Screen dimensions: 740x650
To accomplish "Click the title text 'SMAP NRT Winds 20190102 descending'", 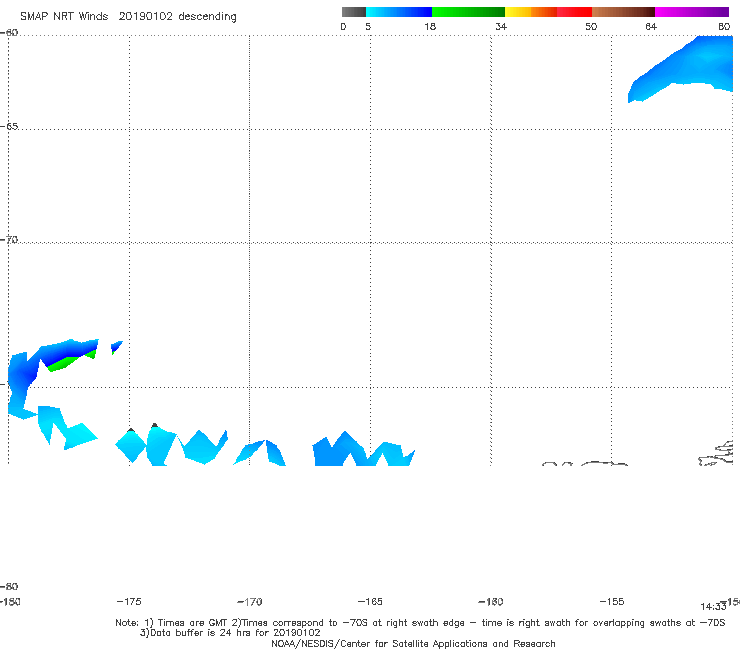I will click(128, 17).
